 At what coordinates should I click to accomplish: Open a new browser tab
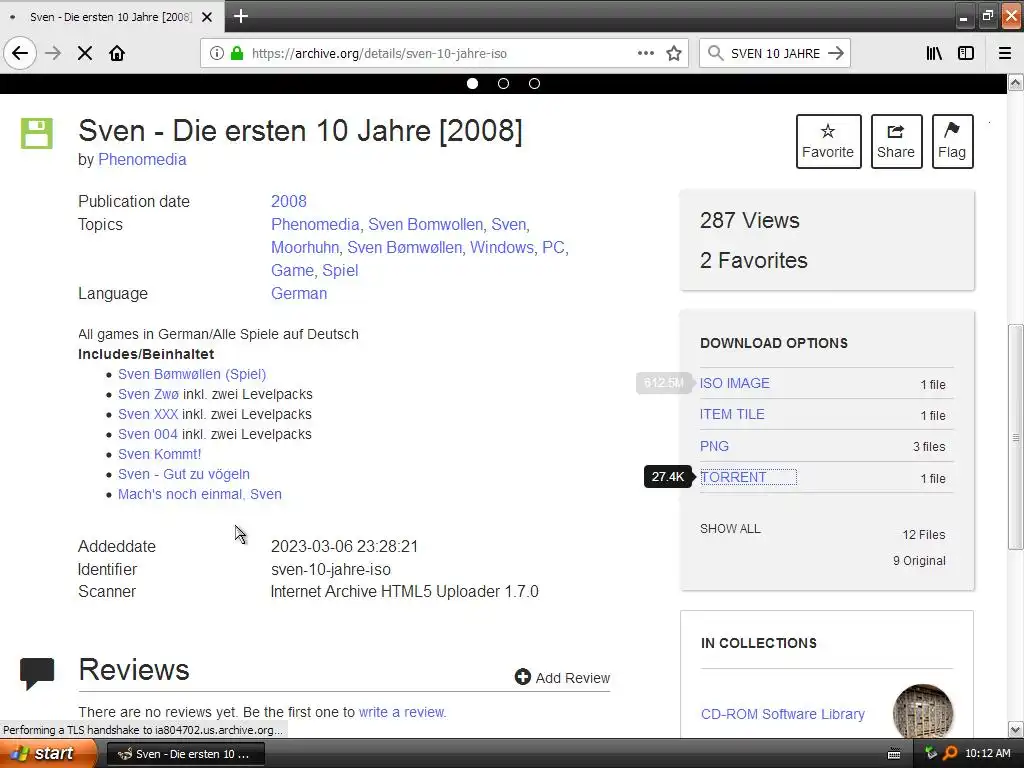point(240,16)
